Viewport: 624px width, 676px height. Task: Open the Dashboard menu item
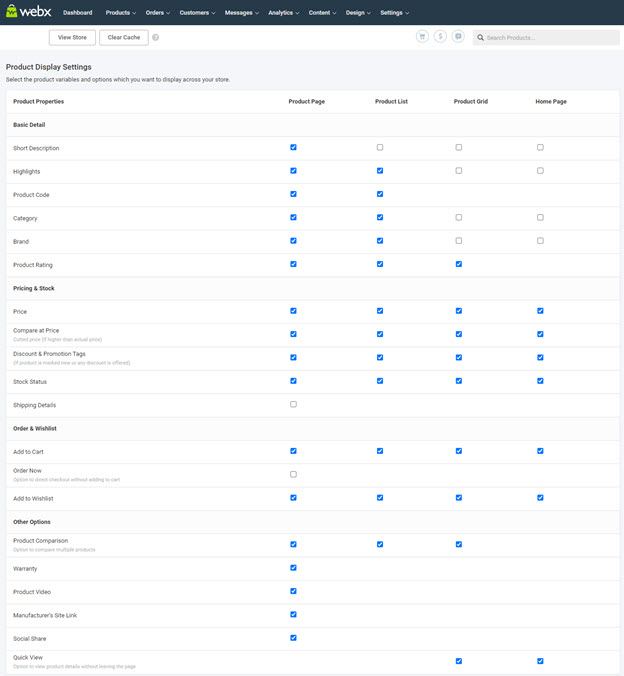(x=78, y=13)
